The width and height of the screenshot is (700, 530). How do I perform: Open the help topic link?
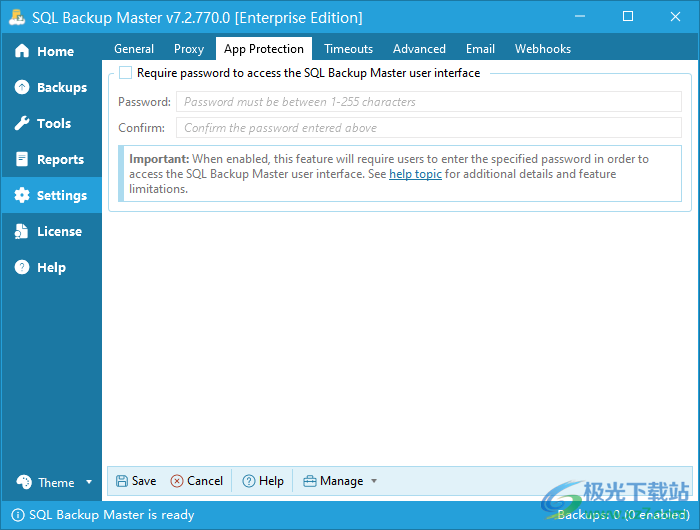415,174
